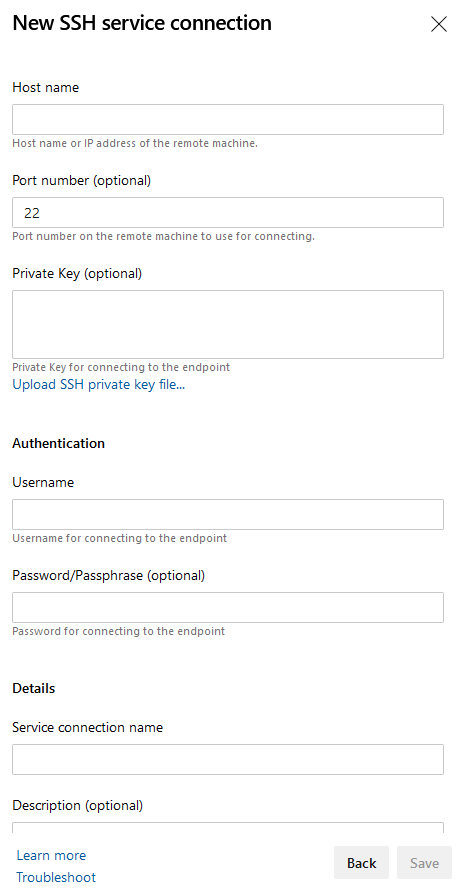
Task: Click the Password/Passphrase input field
Action: (x=228, y=607)
